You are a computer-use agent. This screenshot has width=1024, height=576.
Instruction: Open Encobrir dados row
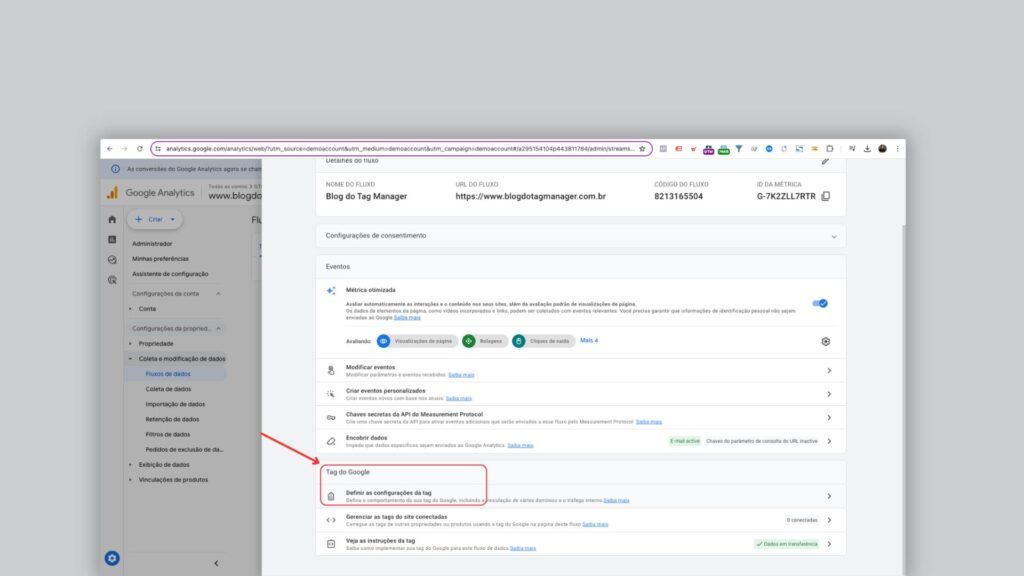click(x=581, y=441)
